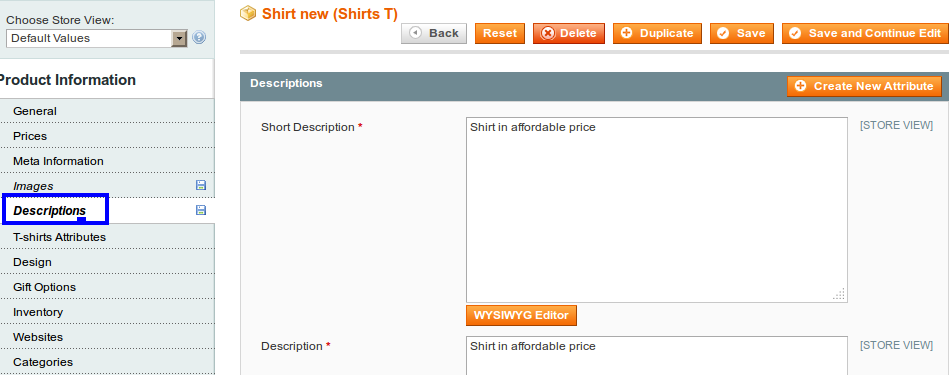Click Save and Continue Edit

(x=865, y=33)
